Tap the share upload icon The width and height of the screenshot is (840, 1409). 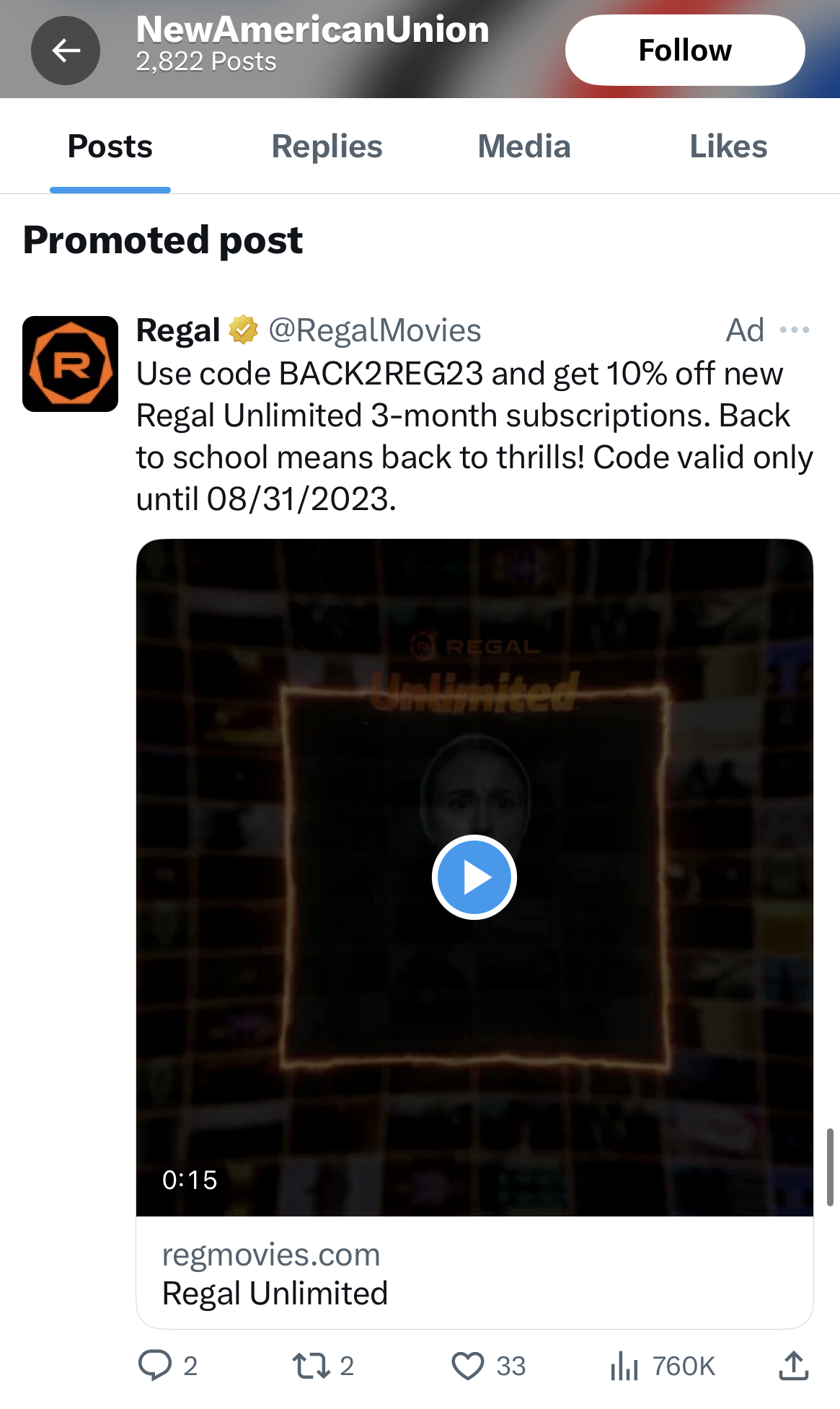click(x=793, y=1366)
